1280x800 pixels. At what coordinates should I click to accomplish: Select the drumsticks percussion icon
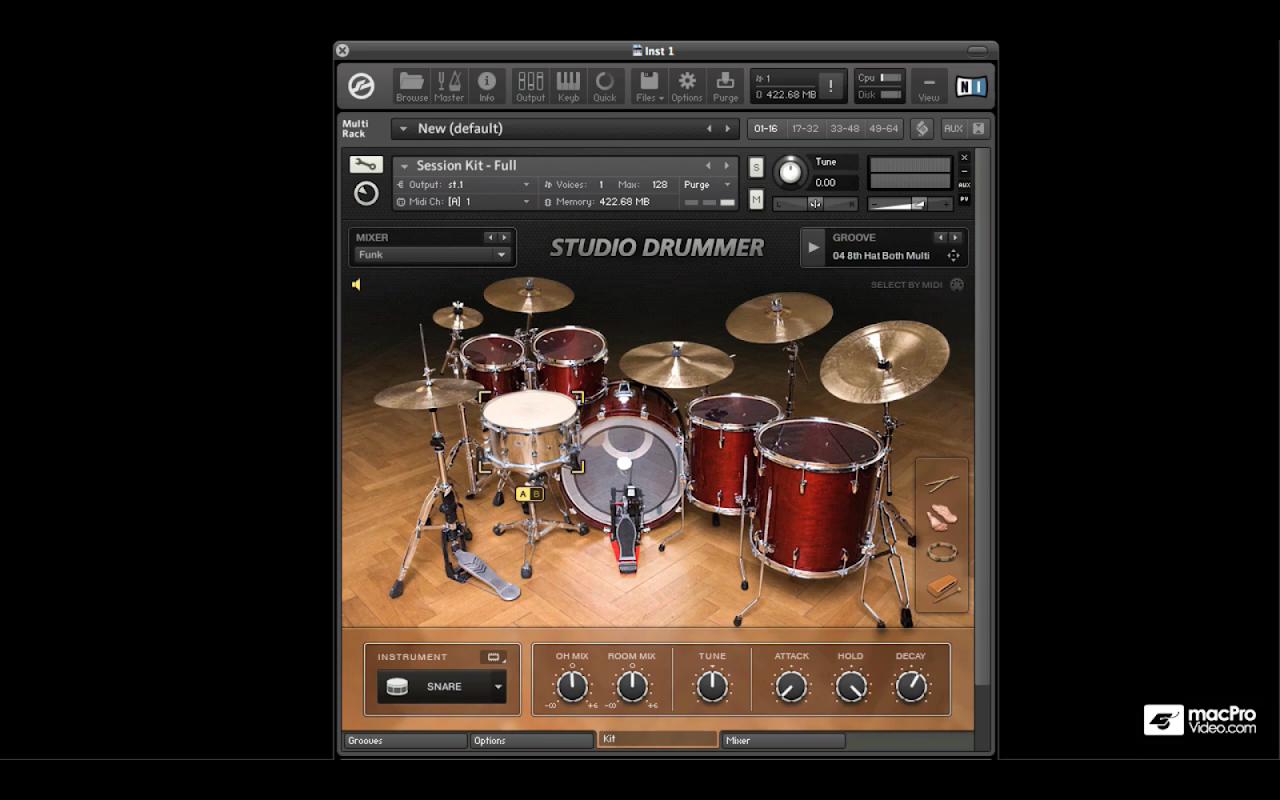941,484
